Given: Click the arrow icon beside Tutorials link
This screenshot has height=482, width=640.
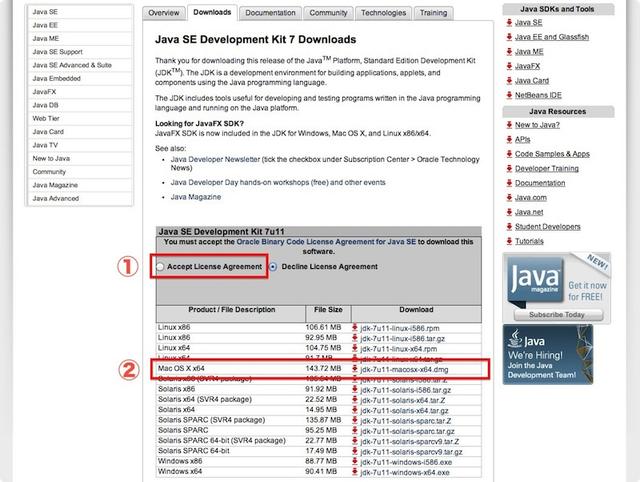Looking at the screenshot, I should [509, 241].
